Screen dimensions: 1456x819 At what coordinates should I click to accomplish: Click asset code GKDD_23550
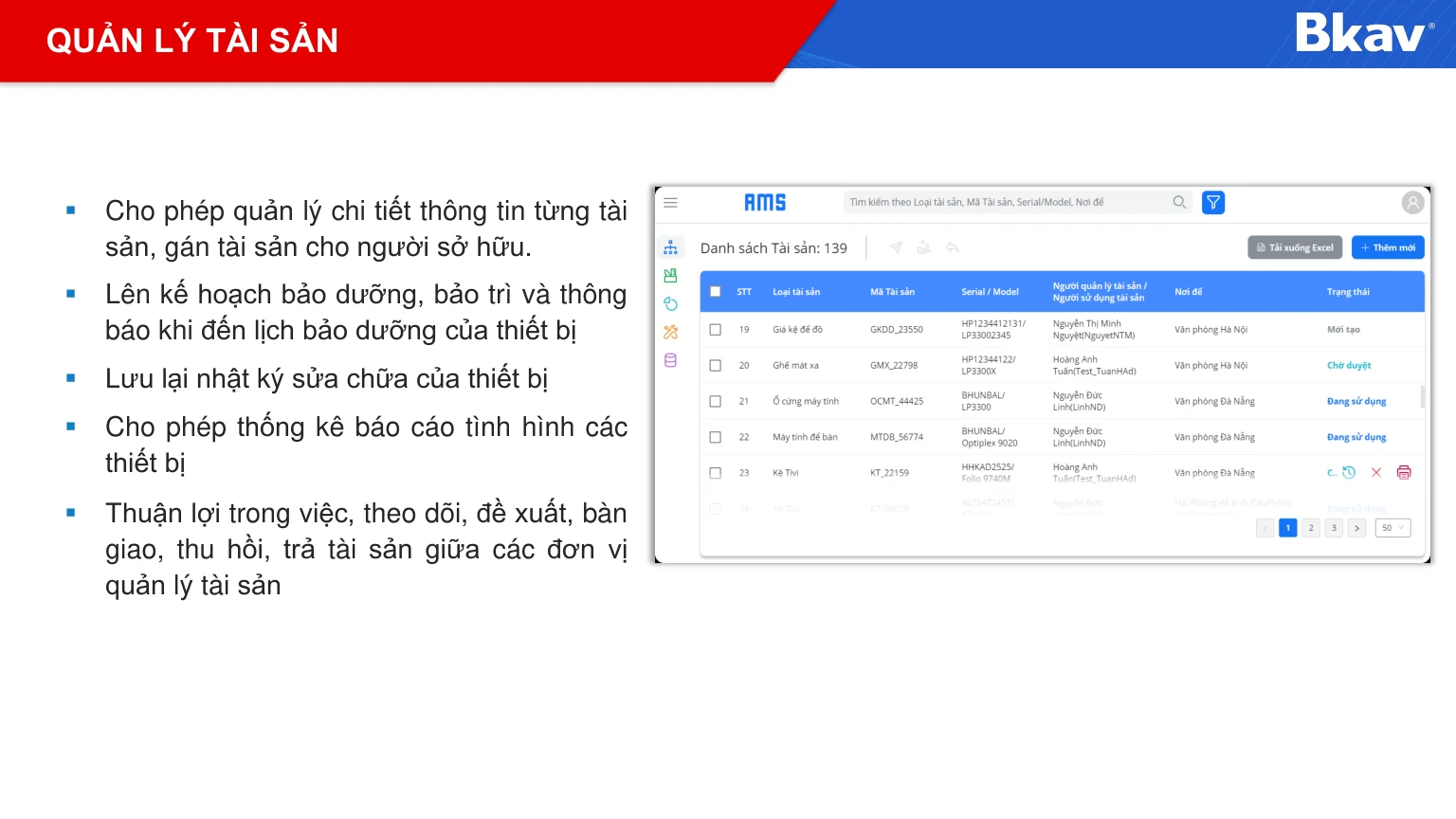click(x=897, y=330)
